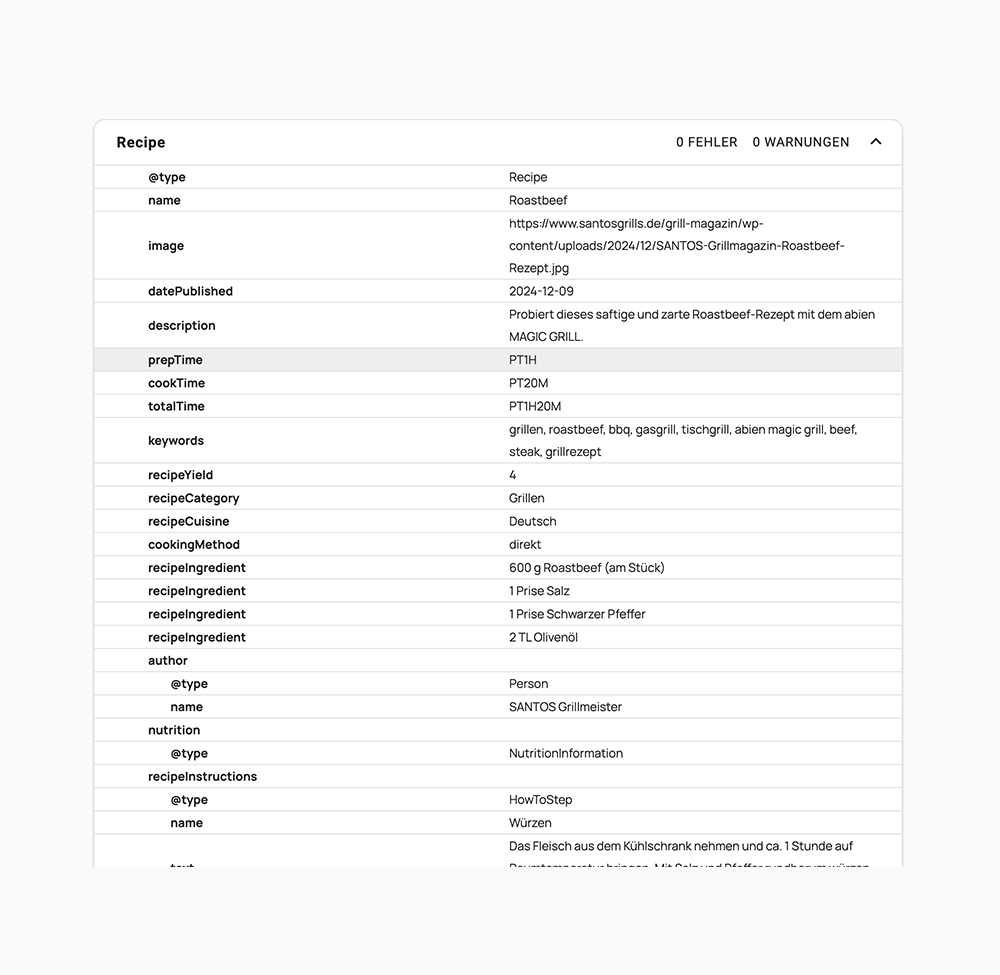The height and width of the screenshot is (975, 1000).
Task: Select the datePublished value 2024-12-09
Action: tap(541, 292)
